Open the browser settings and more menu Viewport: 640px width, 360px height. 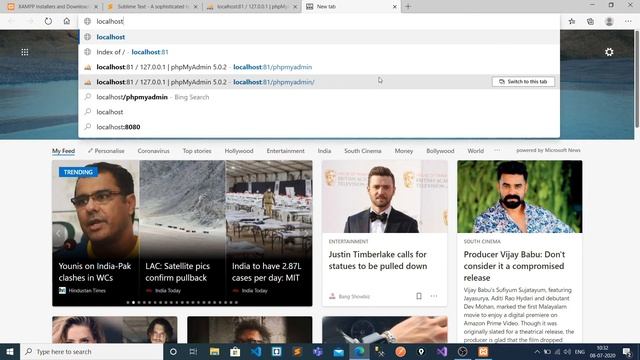[628, 21]
